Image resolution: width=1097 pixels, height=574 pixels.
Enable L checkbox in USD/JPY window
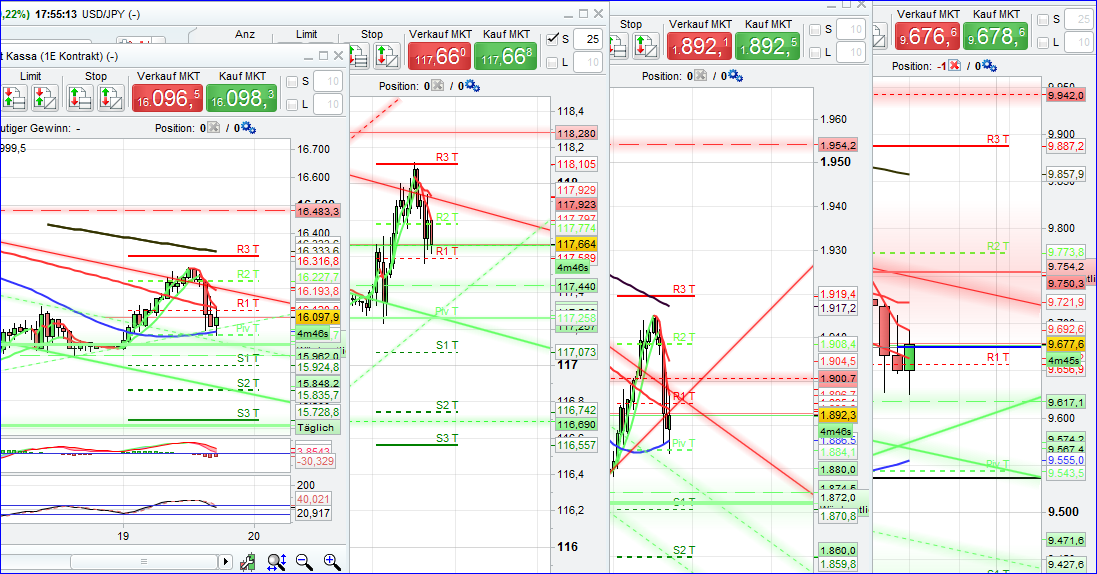553,62
